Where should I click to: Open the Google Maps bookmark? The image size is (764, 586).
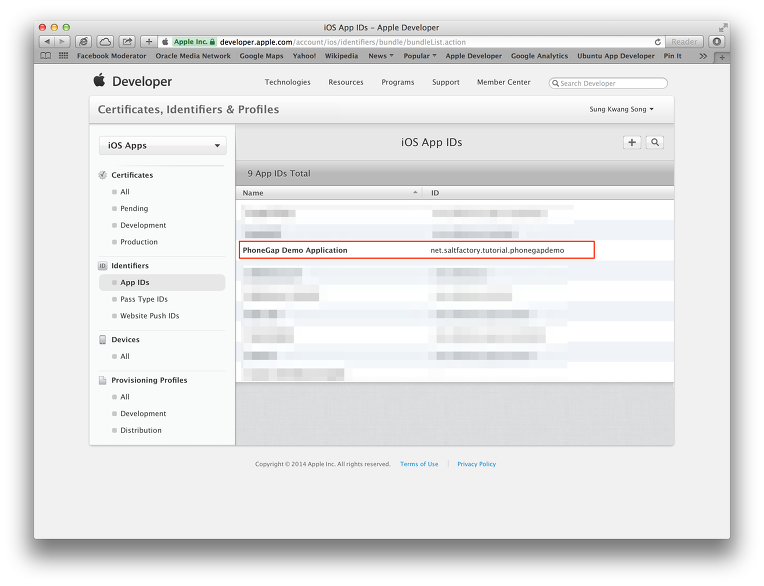click(261, 56)
